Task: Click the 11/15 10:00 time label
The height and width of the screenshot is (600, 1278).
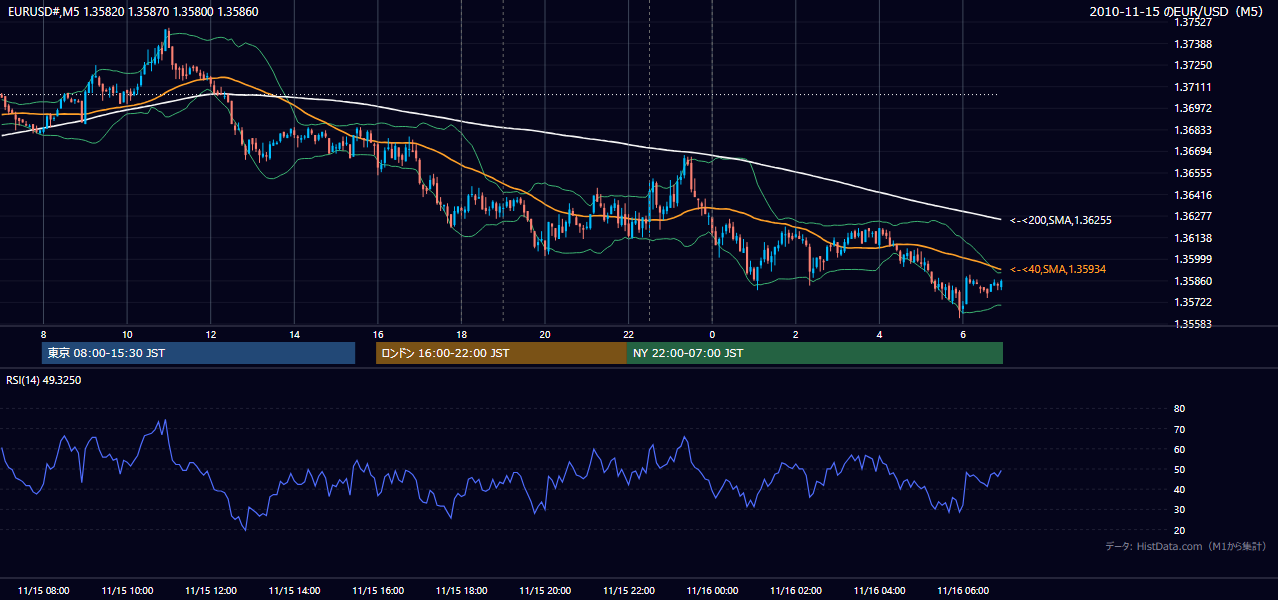Action: pyautogui.click(x=127, y=591)
